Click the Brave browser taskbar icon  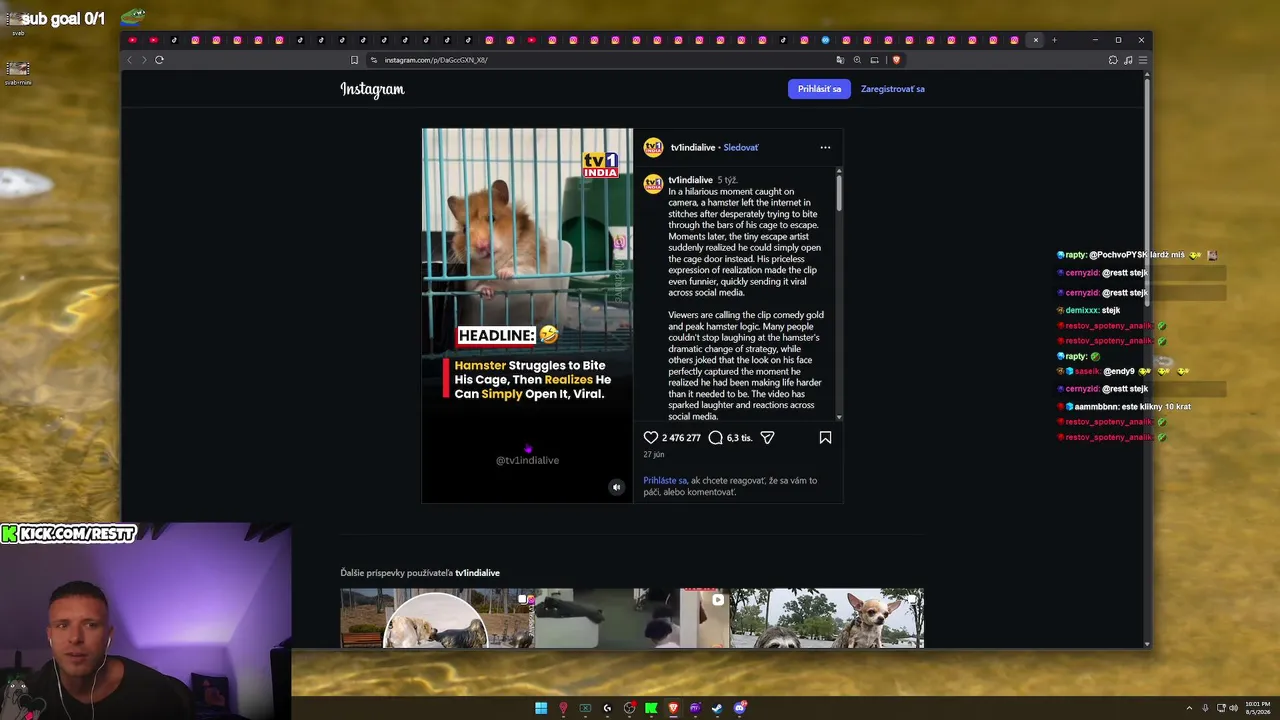(x=673, y=708)
